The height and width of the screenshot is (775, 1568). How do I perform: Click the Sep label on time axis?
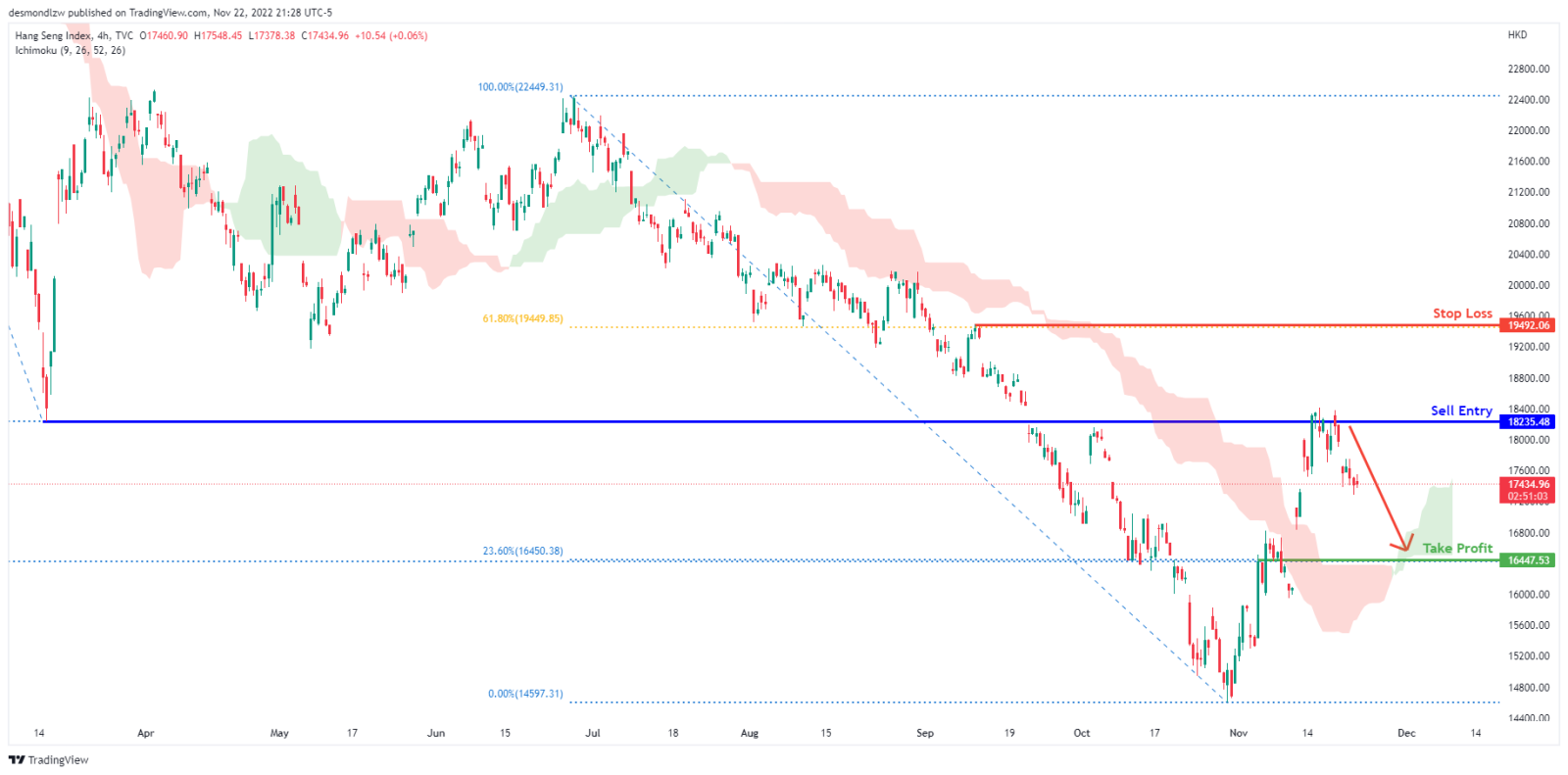925,733
